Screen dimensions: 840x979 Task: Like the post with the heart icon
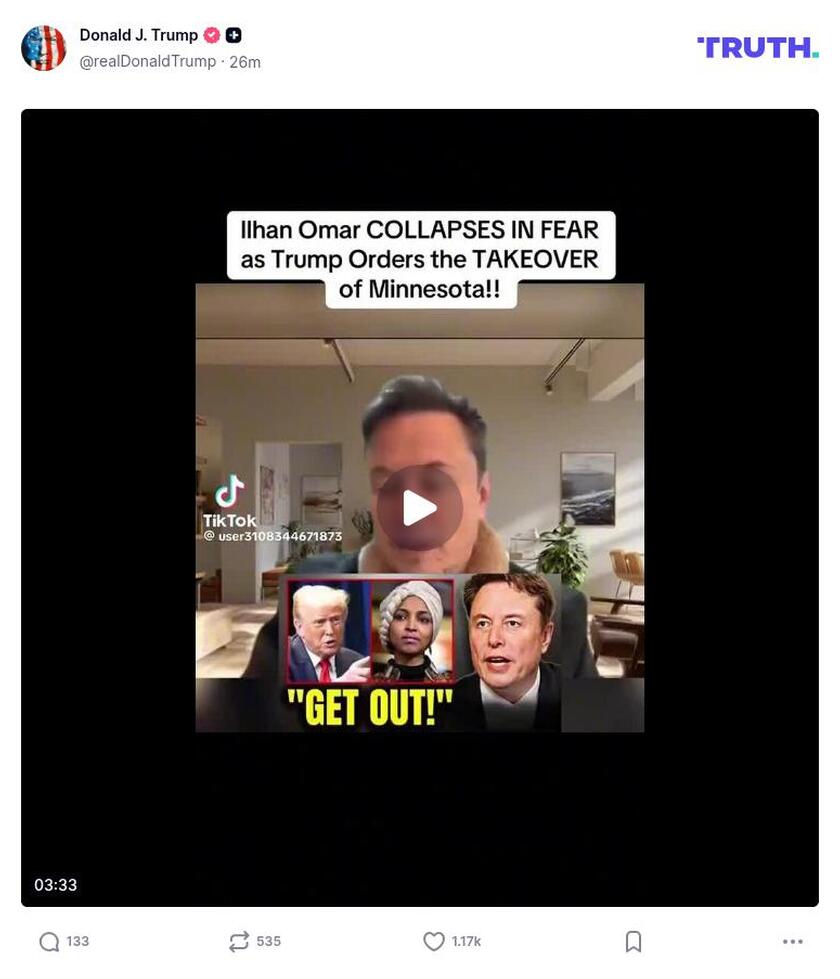tap(433, 942)
